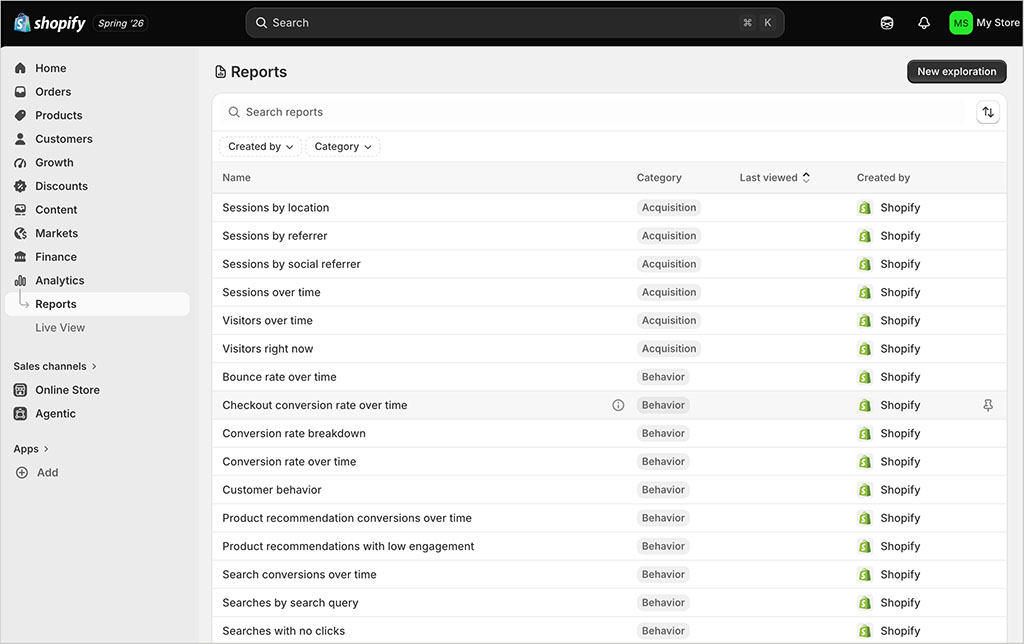Click the Products tag icon
Screen dimensions: 1024x644
[20, 115]
